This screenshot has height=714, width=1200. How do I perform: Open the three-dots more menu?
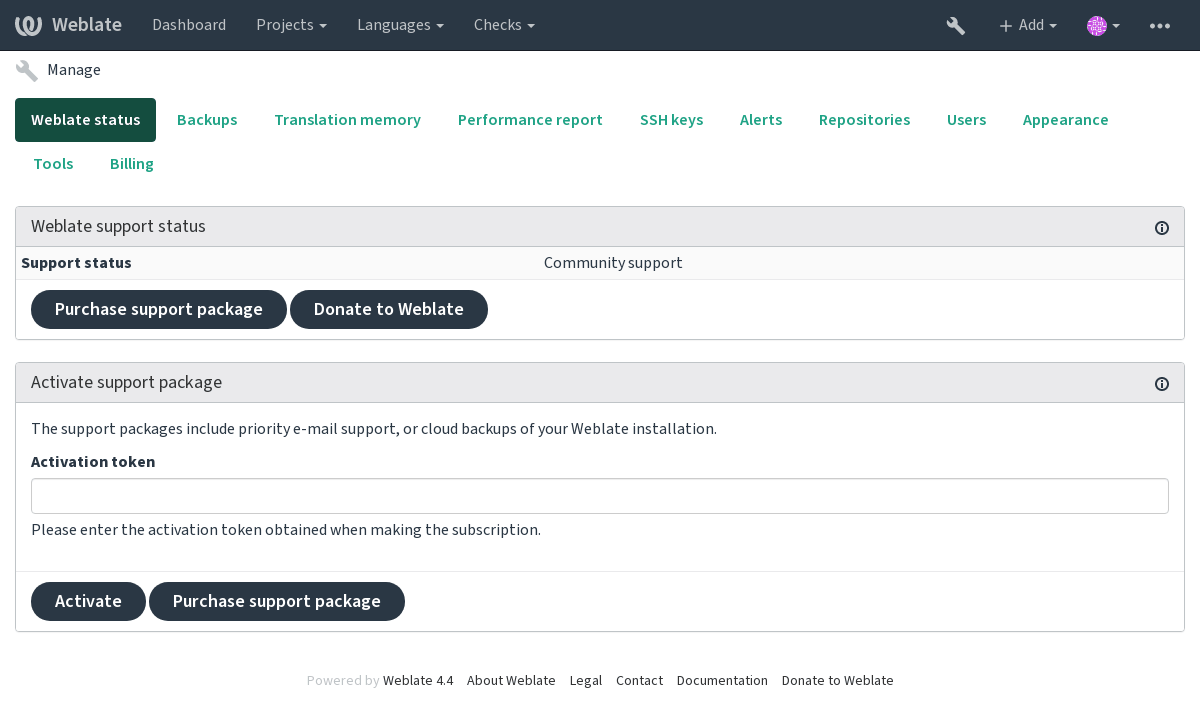click(x=1160, y=26)
